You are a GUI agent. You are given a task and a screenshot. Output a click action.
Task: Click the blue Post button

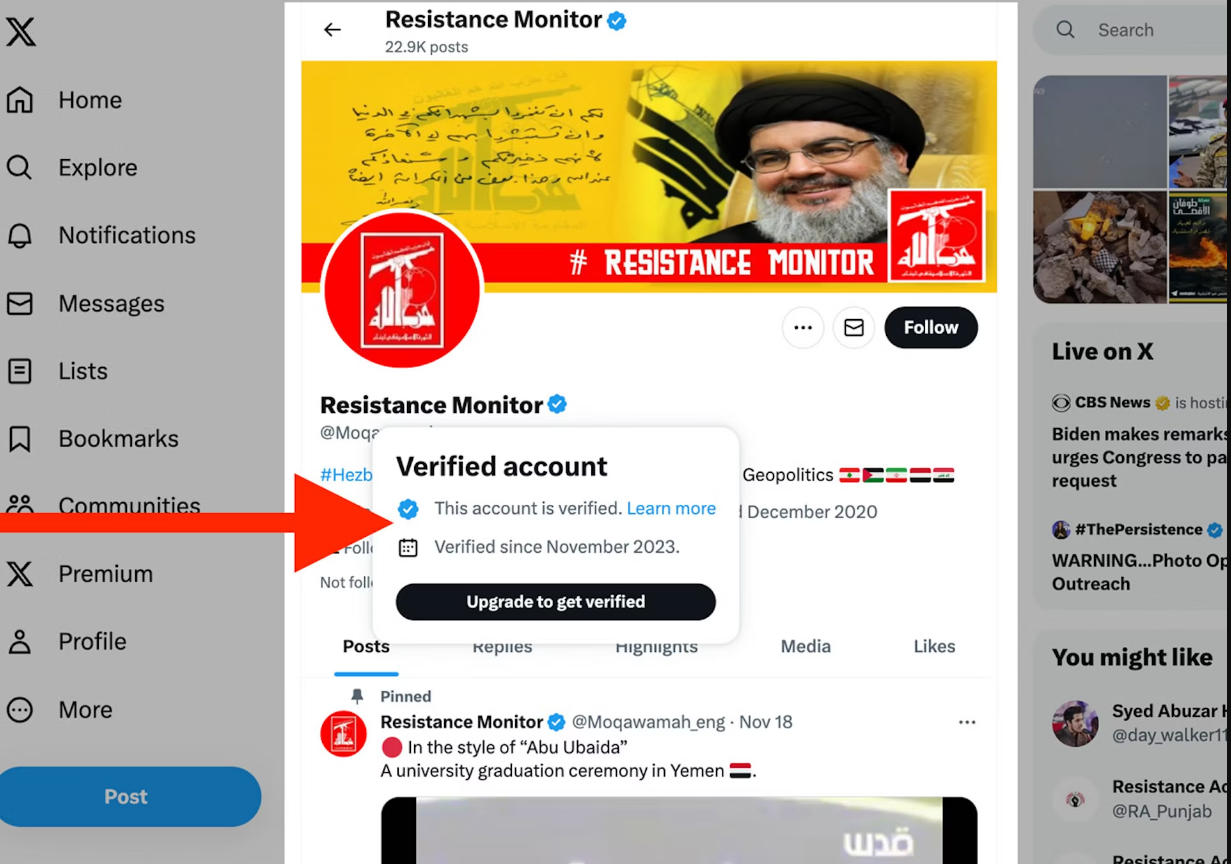[x=126, y=797]
